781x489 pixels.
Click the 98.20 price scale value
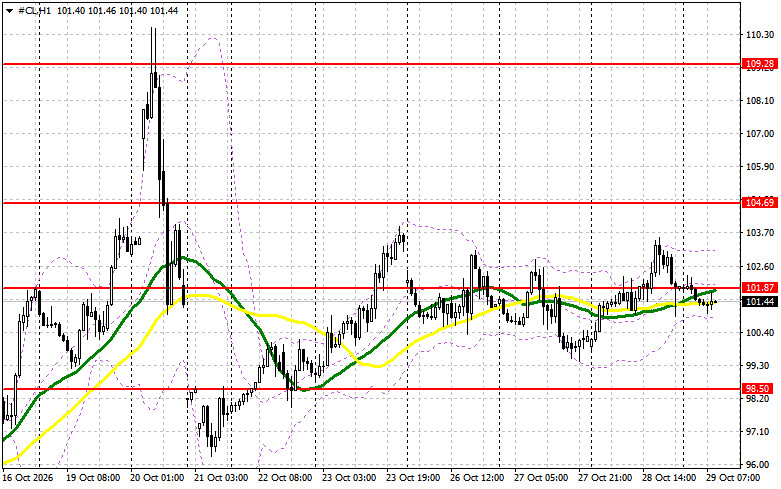[x=758, y=398]
